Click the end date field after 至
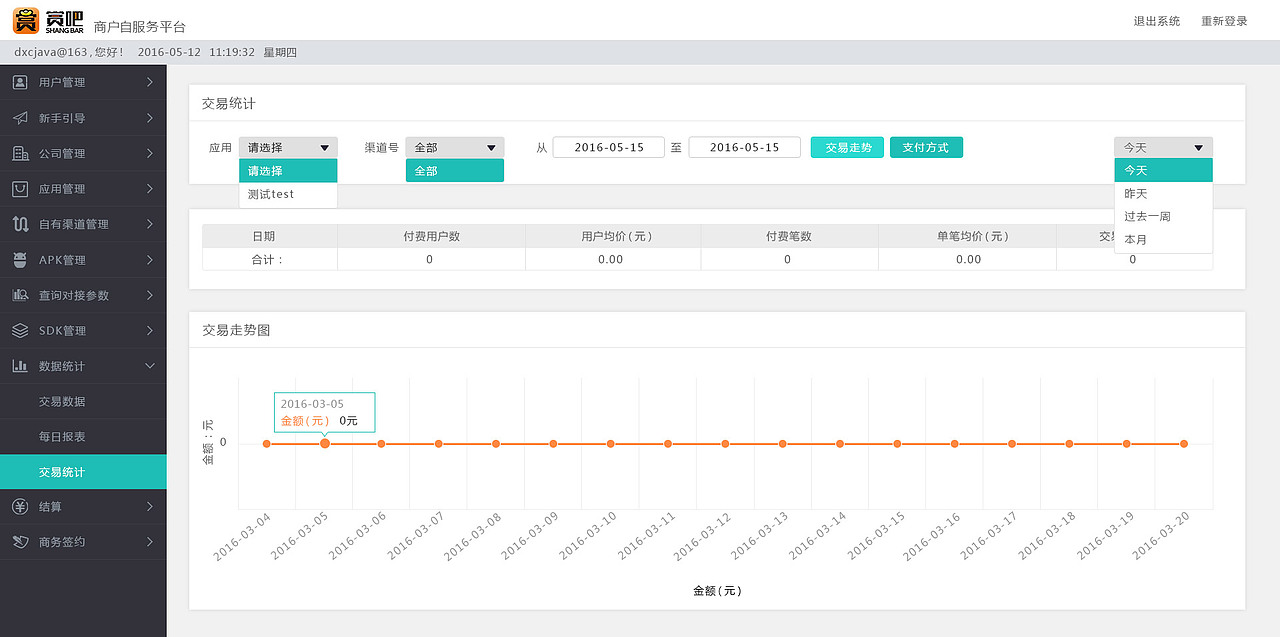The image size is (1280, 637). 744,148
